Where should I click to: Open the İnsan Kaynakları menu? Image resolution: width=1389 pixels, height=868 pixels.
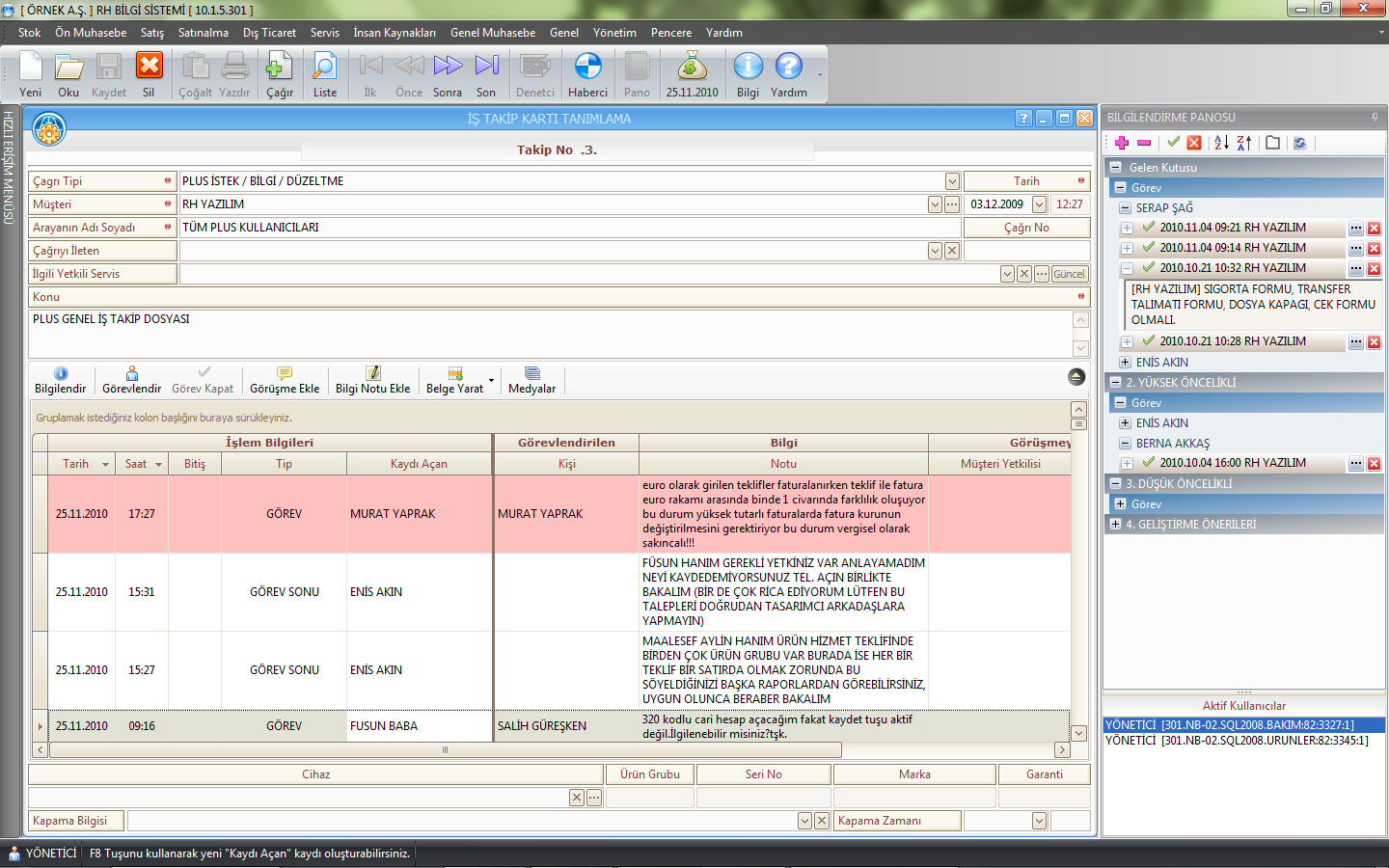(394, 33)
